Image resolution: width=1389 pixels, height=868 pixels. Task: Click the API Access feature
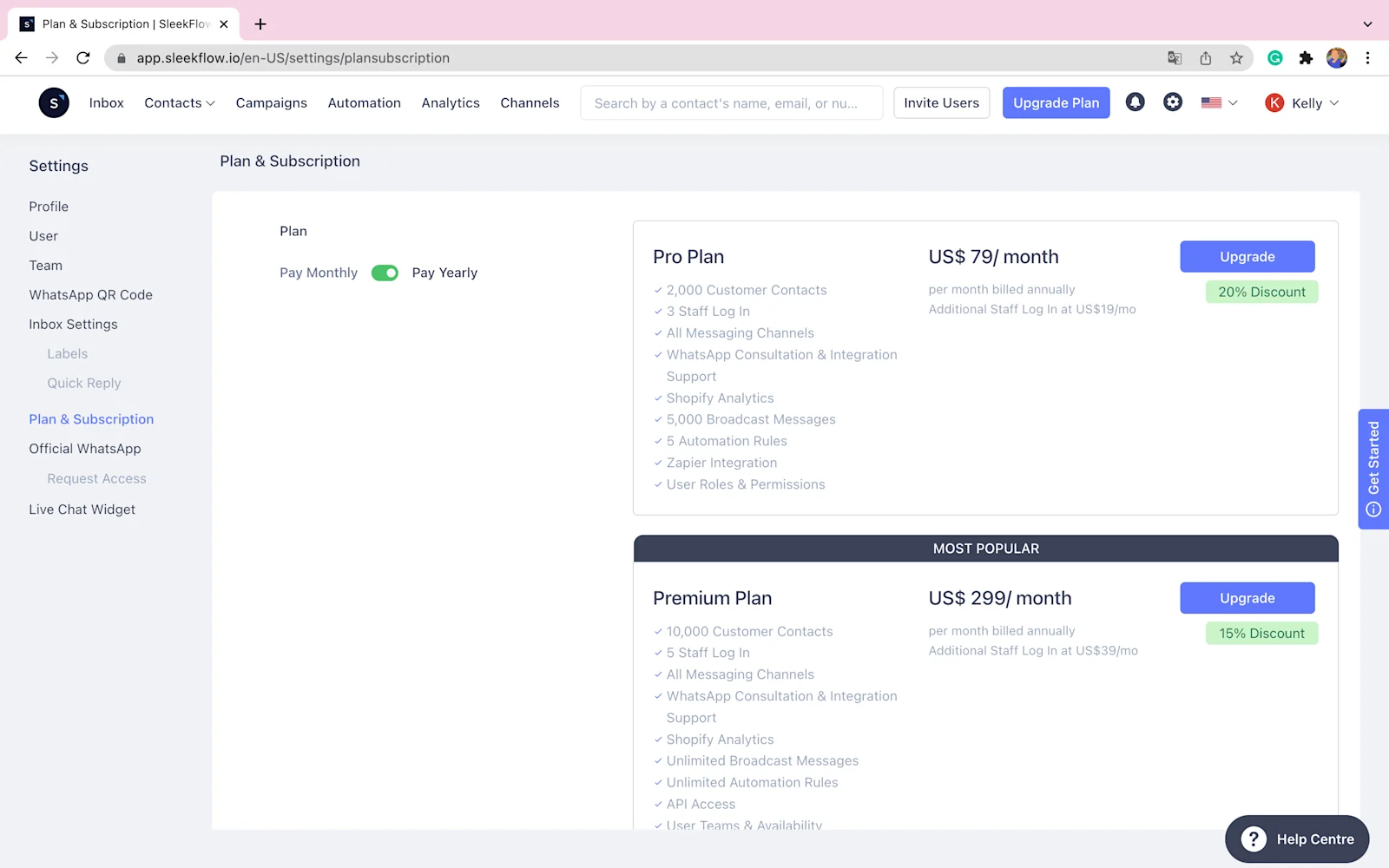pyautogui.click(x=701, y=805)
